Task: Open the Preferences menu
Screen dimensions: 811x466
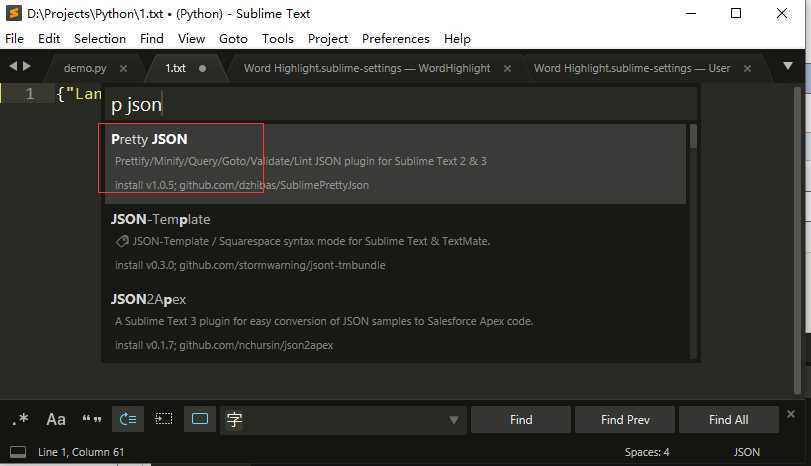Action: tap(396, 39)
